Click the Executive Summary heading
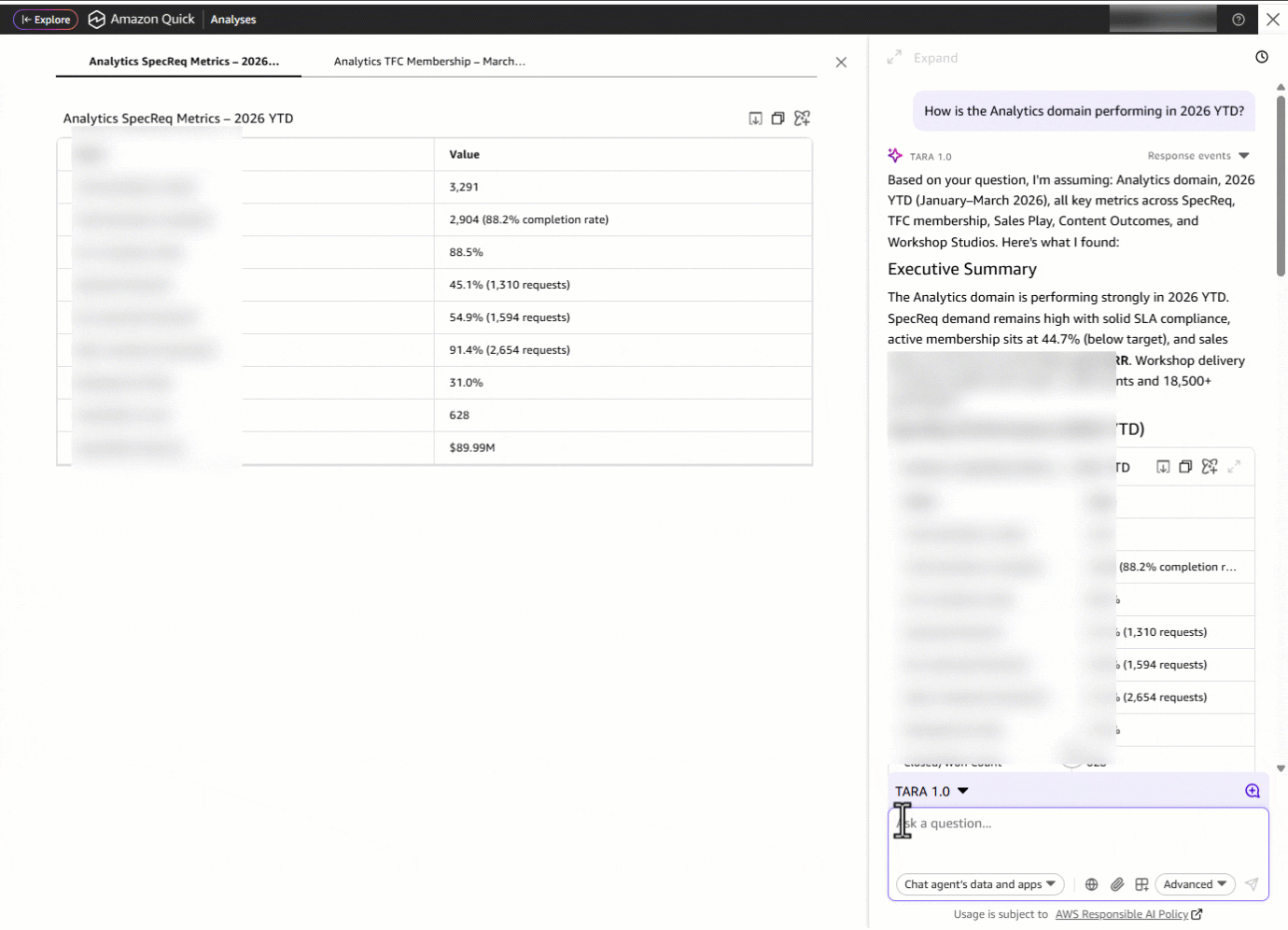This screenshot has height=930, width=1288. pos(962,270)
